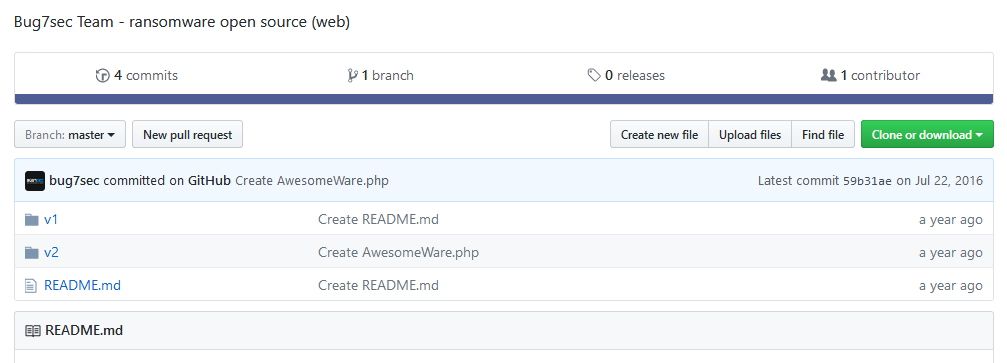
Task: Click the Find file button
Action: [x=823, y=134]
